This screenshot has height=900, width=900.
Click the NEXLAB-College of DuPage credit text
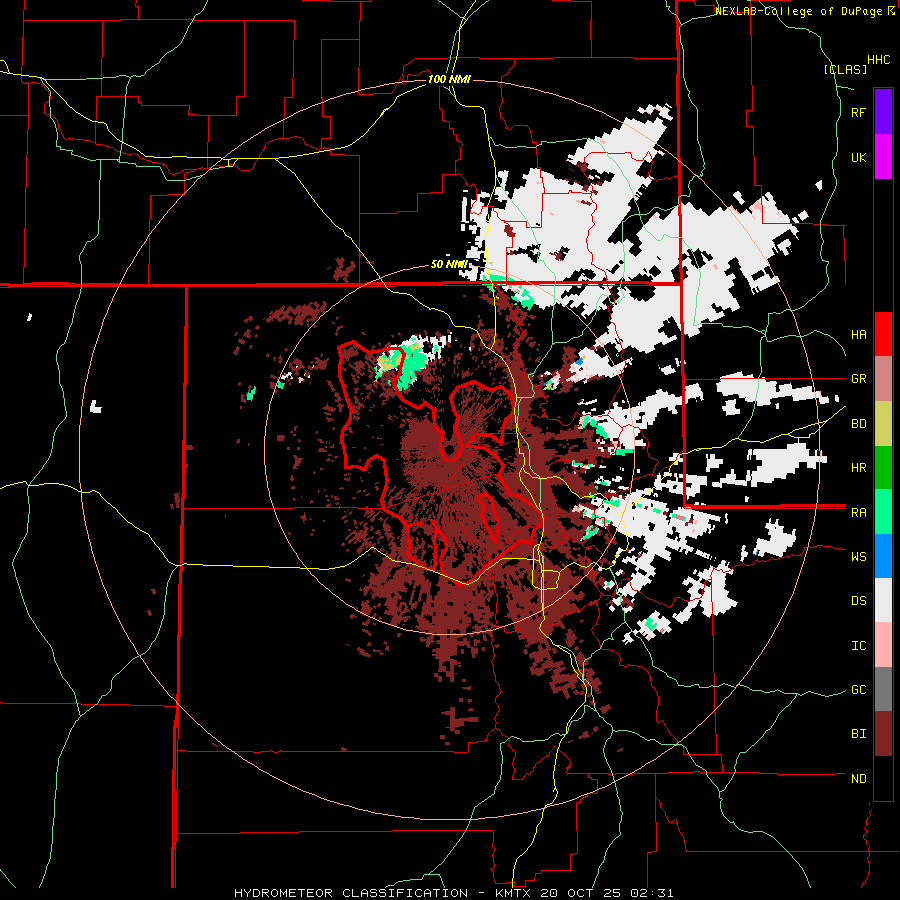tap(805, 11)
